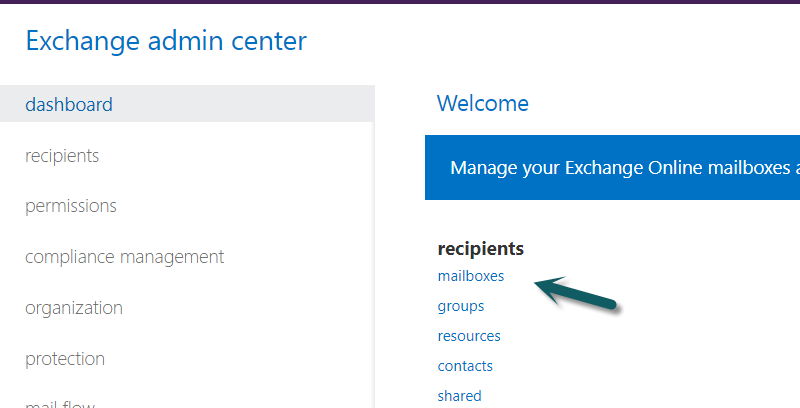
Task: Open the contacts link
Action: pyautogui.click(x=465, y=366)
